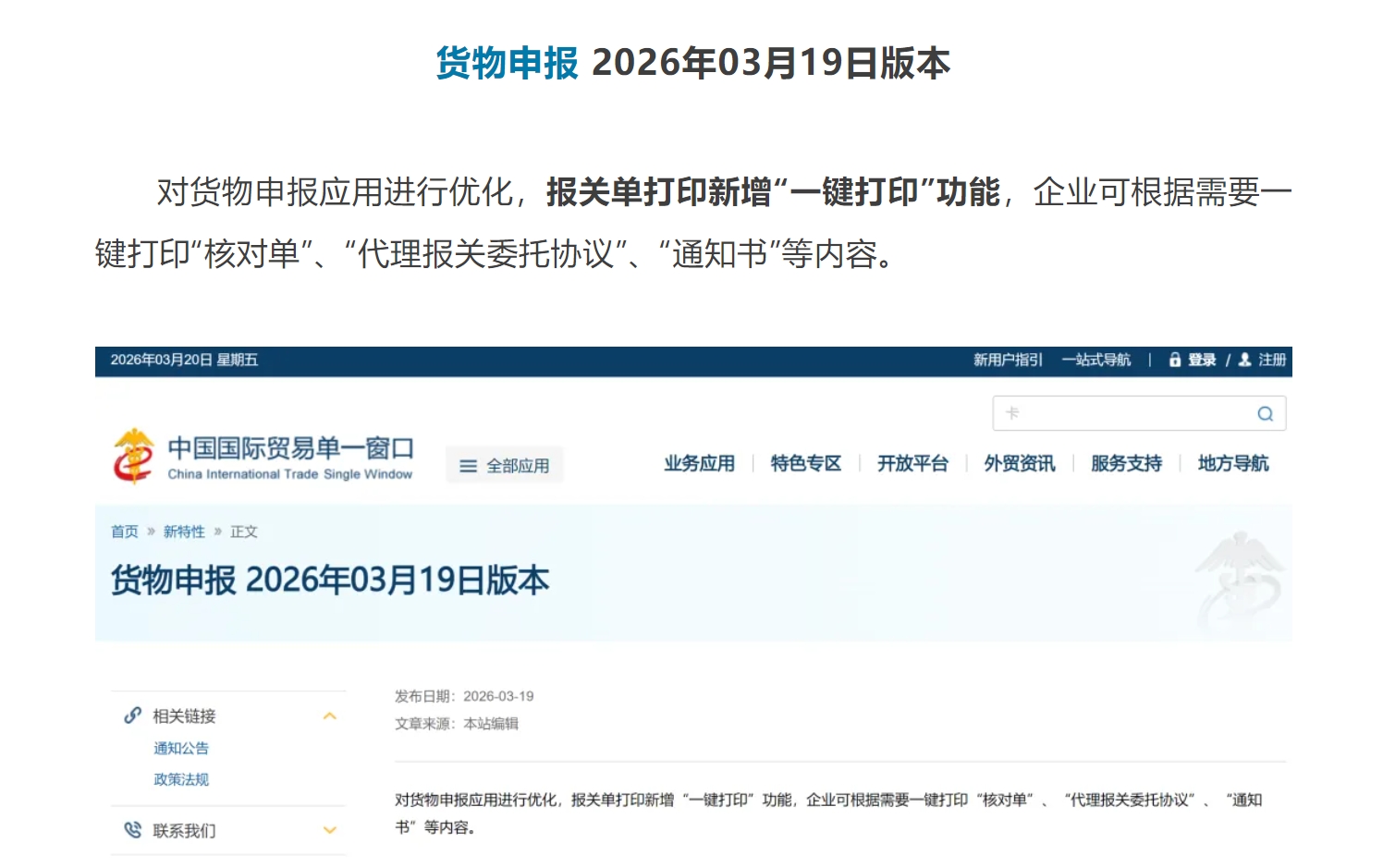
Task: Open the 特色专区 menu
Action: tap(805, 464)
